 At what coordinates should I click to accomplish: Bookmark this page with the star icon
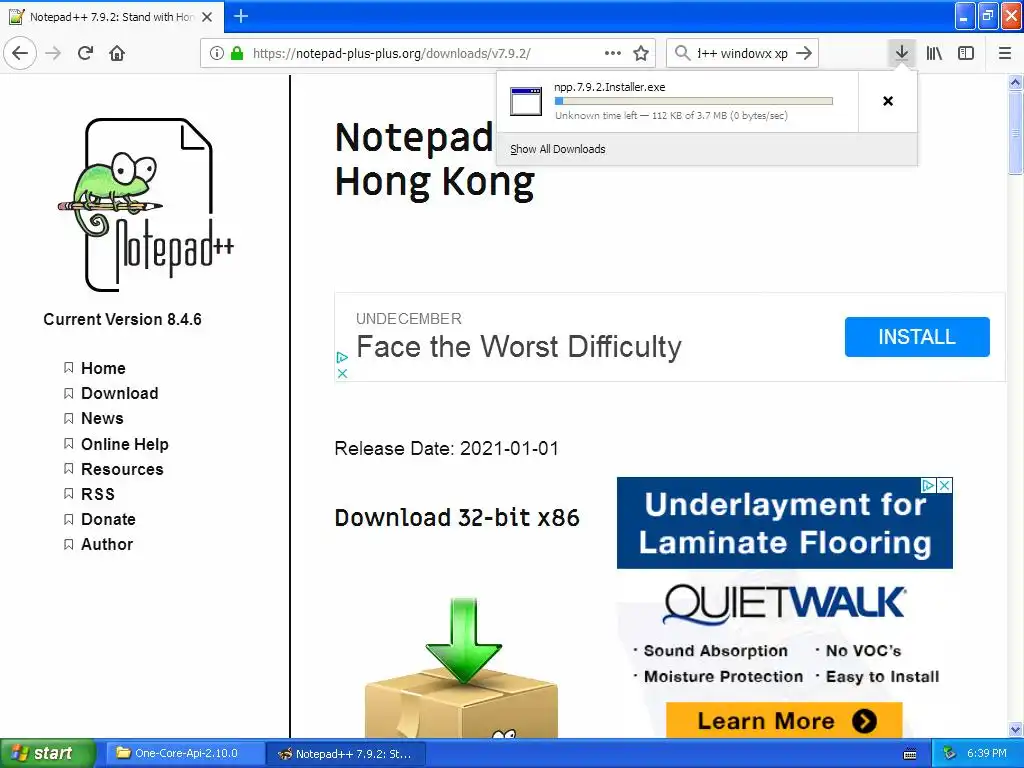coord(641,53)
